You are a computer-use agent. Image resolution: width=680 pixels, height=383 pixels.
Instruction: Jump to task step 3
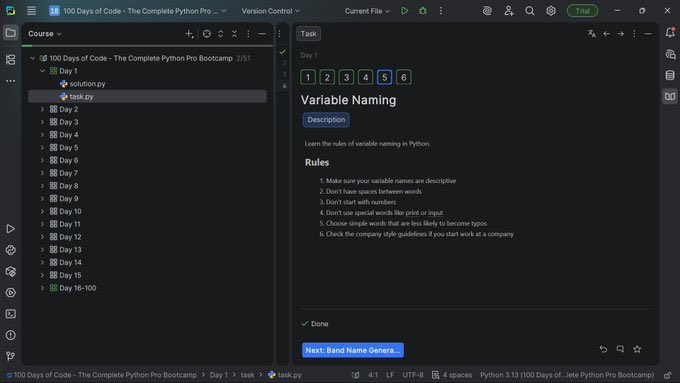point(346,78)
